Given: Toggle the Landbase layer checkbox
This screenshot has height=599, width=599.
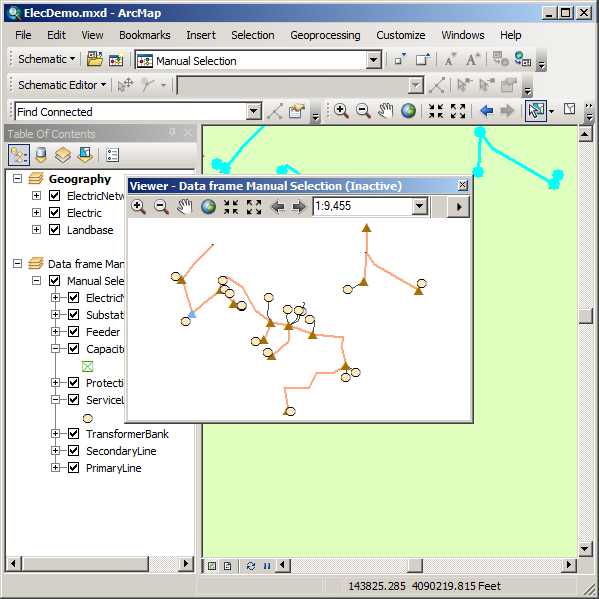Looking at the screenshot, I should pyautogui.click(x=55, y=230).
